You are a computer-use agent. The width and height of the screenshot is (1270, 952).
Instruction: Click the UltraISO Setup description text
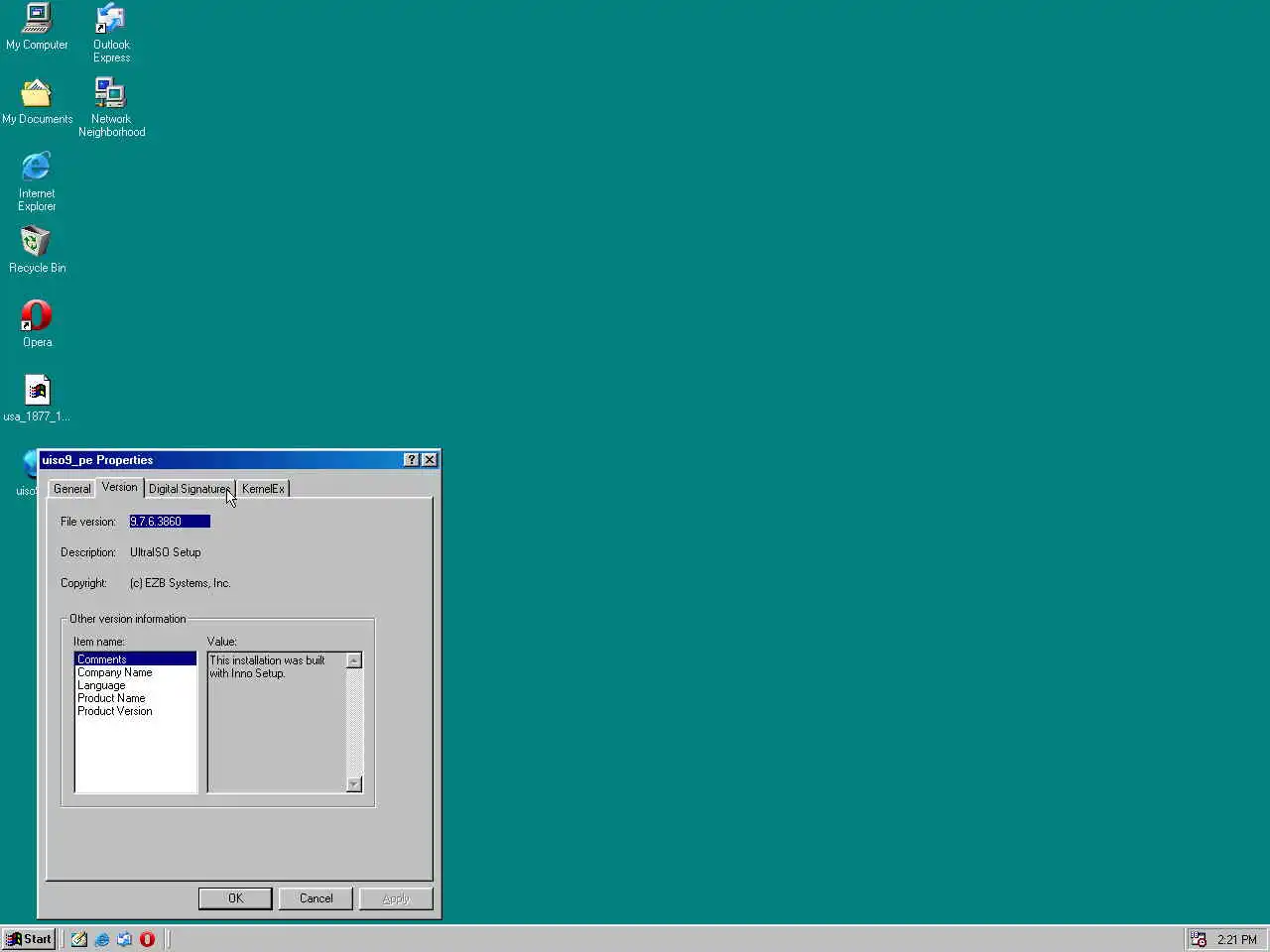166,552
